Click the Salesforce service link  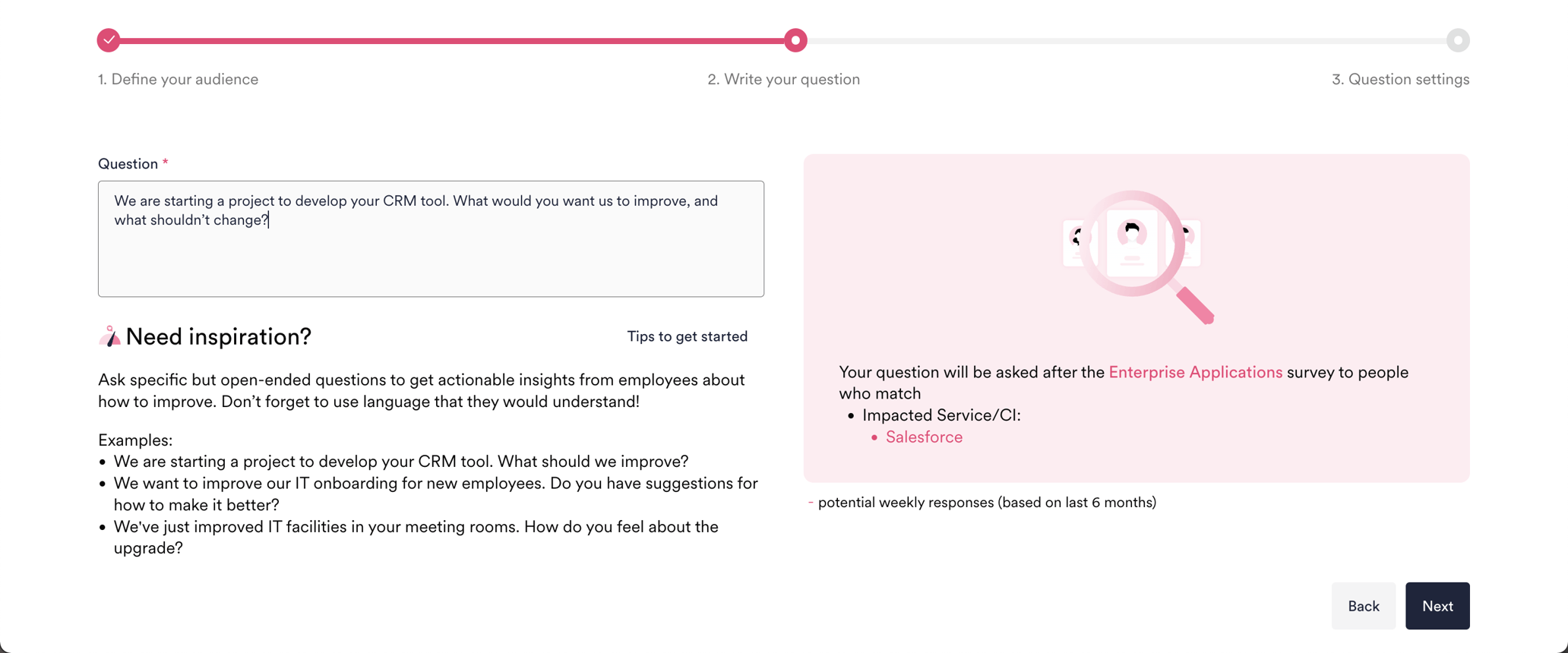pos(924,437)
